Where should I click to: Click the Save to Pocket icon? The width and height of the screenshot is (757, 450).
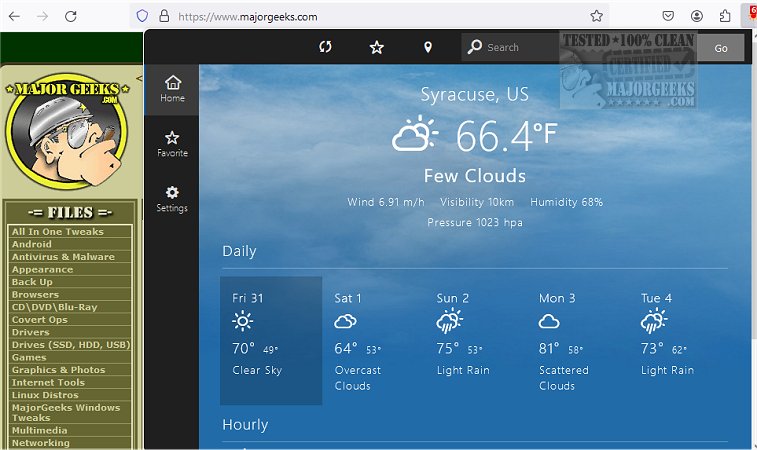tap(668, 16)
